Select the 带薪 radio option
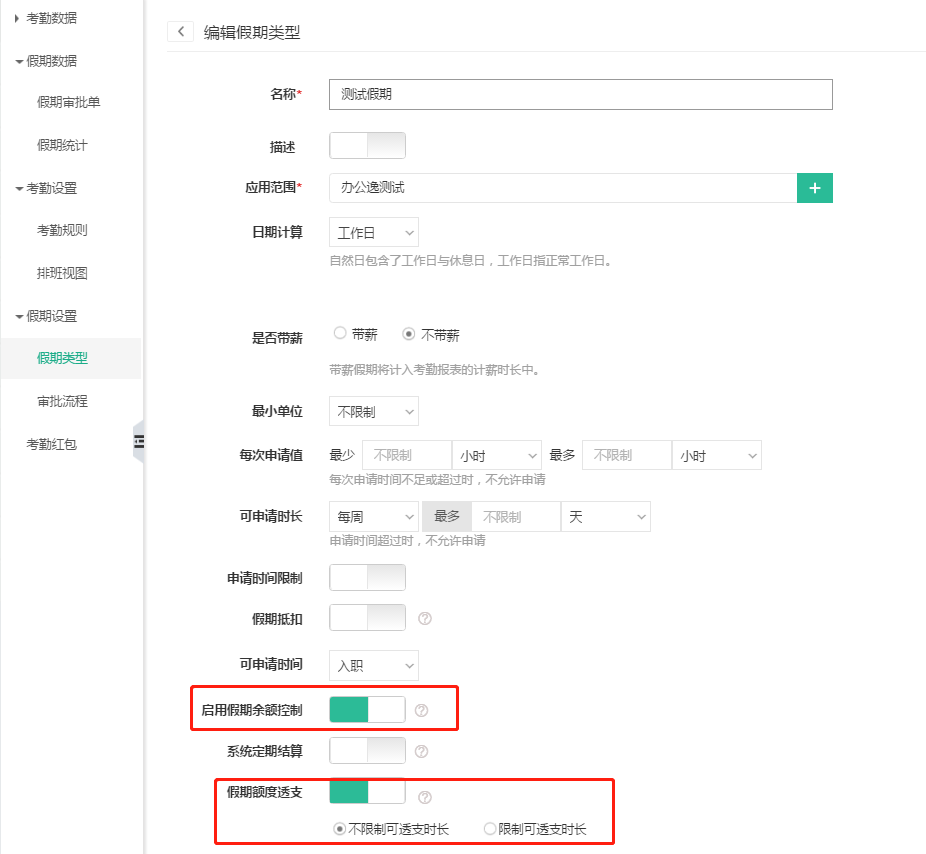The width and height of the screenshot is (926, 854). point(340,333)
